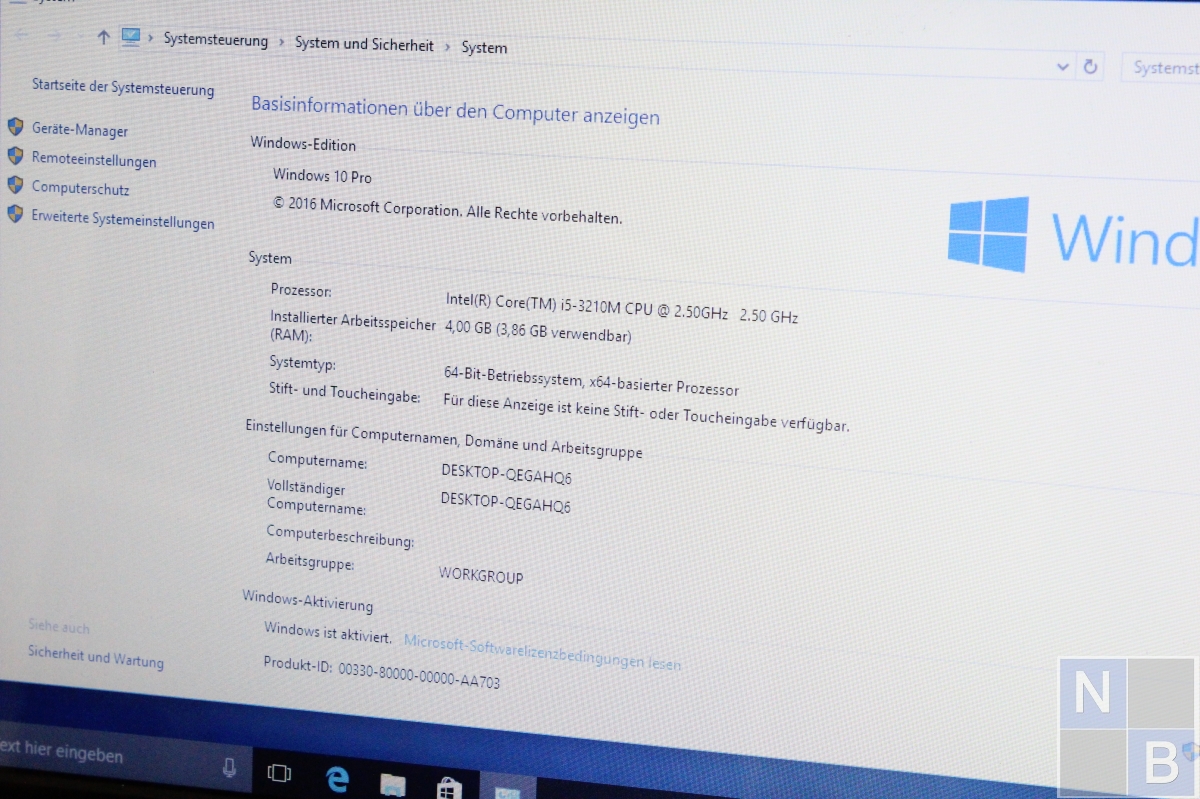The width and height of the screenshot is (1200, 799).
Task: Click the 2016 Microsoft Corporation copyright text
Action: (x=447, y=209)
